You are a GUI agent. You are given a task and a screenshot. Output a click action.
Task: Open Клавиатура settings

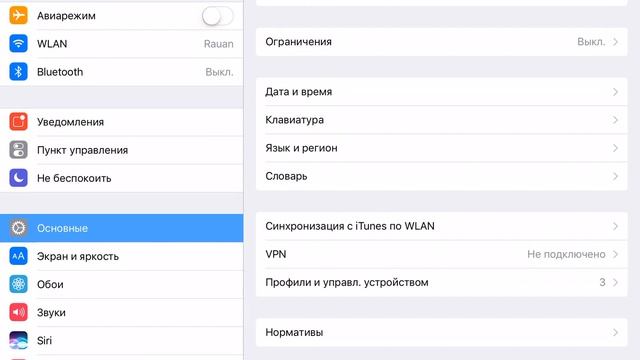tap(442, 120)
